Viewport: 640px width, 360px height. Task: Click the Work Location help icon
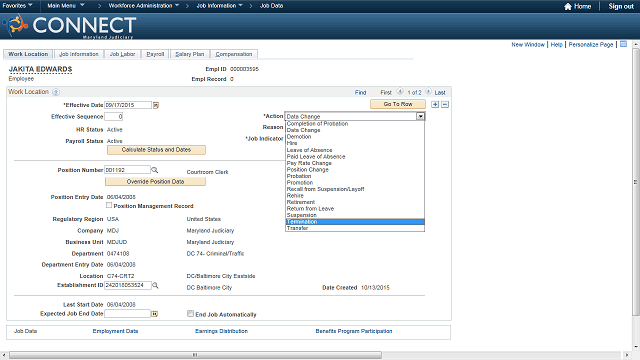56,92
